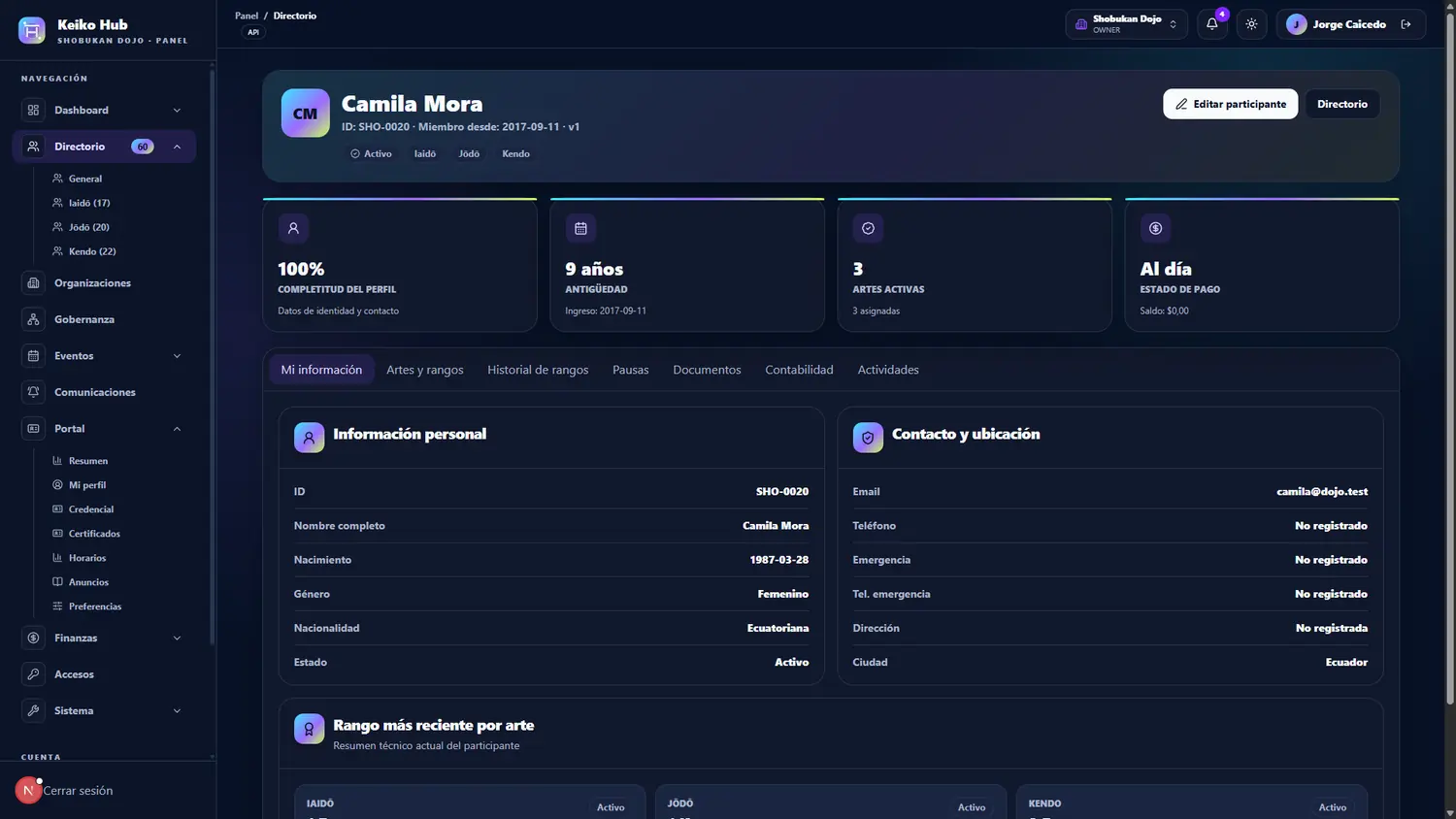This screenshot has height=819, width=1456.
Task: Switch to the Mi información tab
Action: point(321,370)
